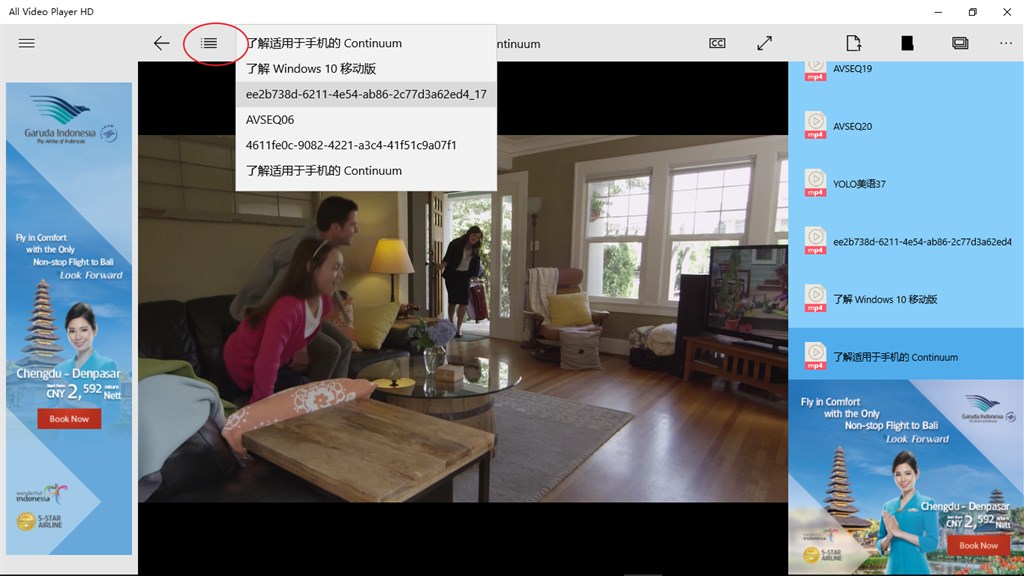The height and width of the screenshot is (576, 1024).
Task: Click mp4 icon beside 了解 Windows 10 移动版
Action: (x=815, y=298)
